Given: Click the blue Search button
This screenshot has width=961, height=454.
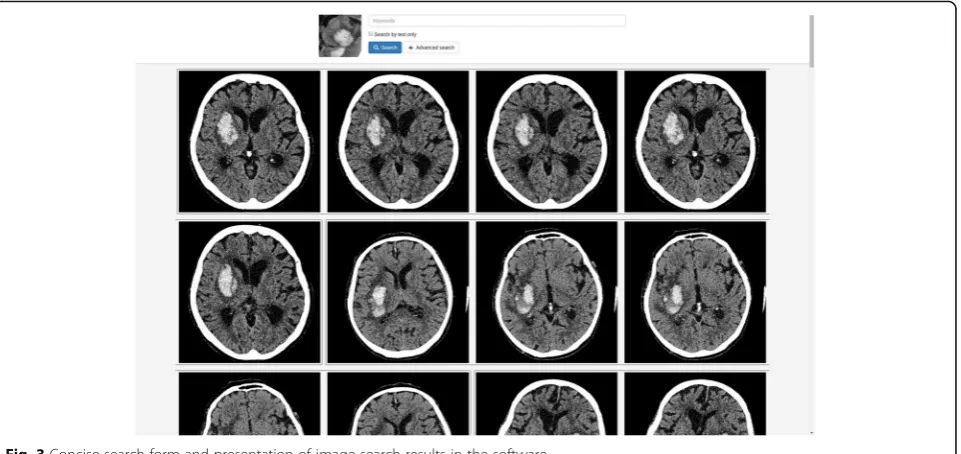Looking at the screenshot, I should pos(385,47).
